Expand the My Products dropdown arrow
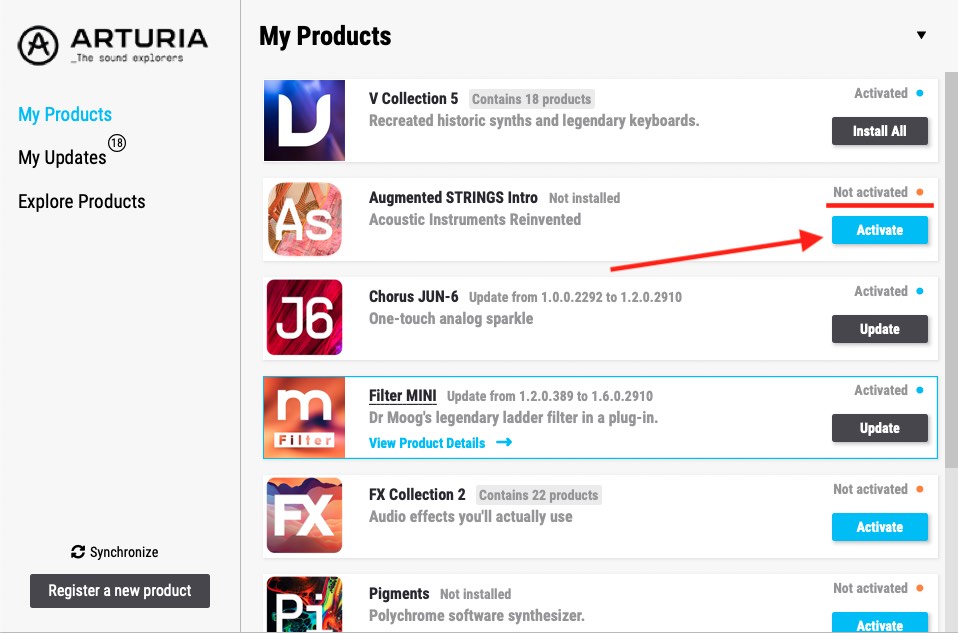This screenshot has width=958, height=633. 921,35
